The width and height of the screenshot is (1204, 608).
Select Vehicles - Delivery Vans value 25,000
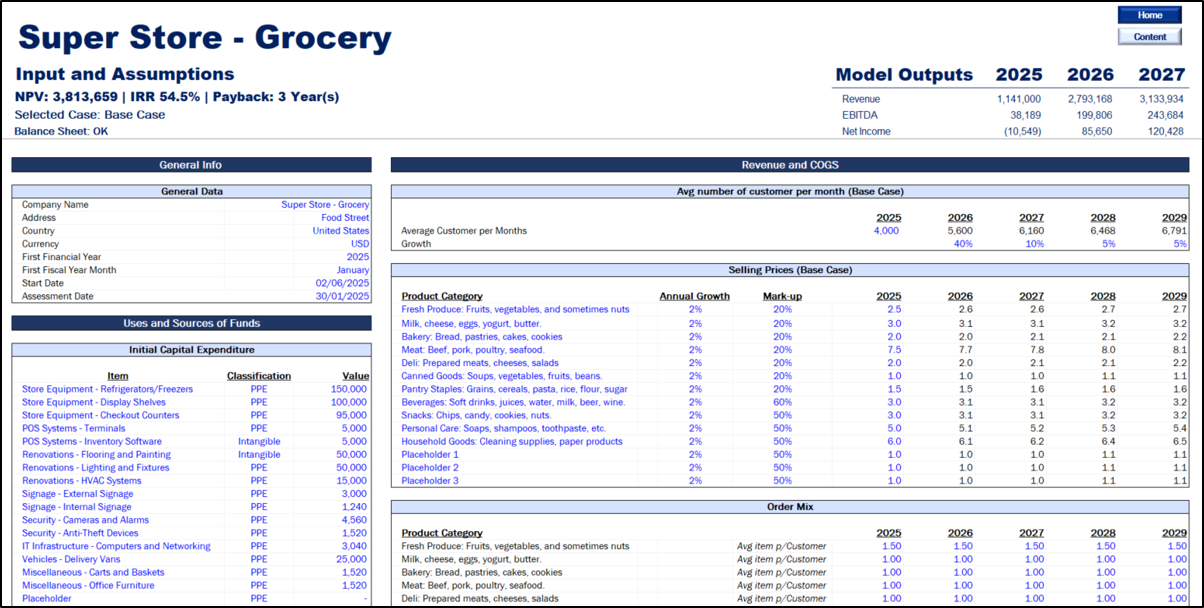353,559
